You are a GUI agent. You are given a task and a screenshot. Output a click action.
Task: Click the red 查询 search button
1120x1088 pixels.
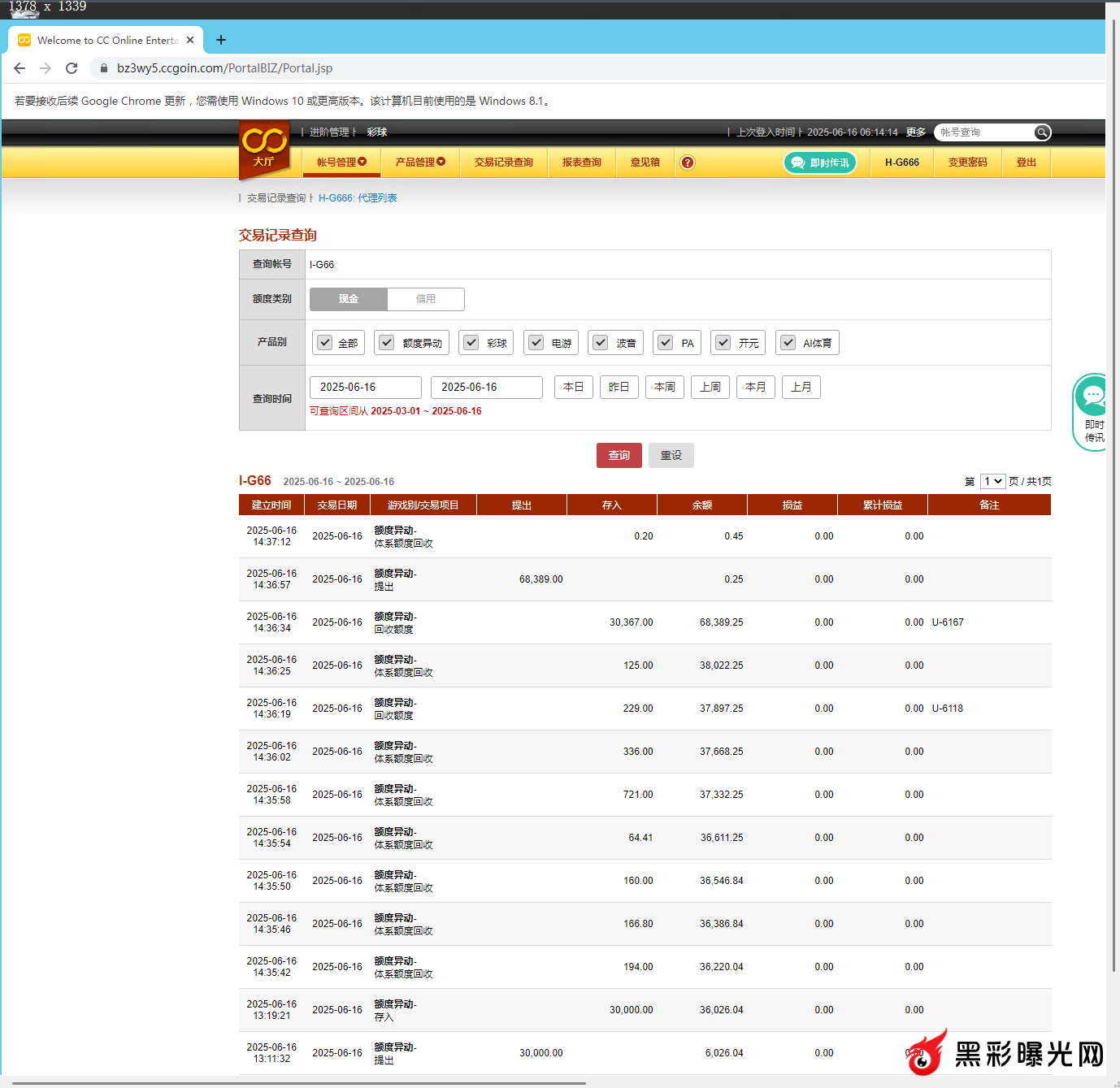point(619,456)
